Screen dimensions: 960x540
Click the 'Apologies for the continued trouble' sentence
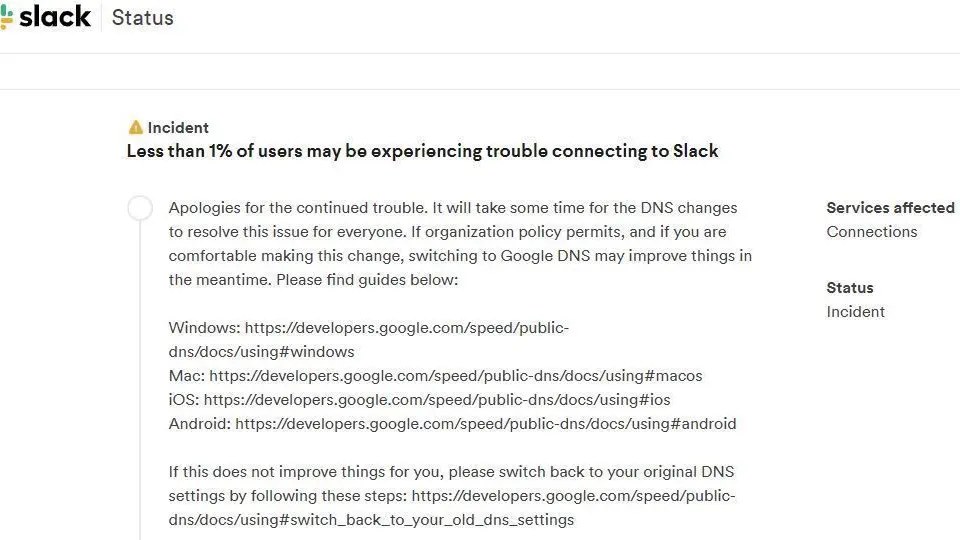[298, 208]
